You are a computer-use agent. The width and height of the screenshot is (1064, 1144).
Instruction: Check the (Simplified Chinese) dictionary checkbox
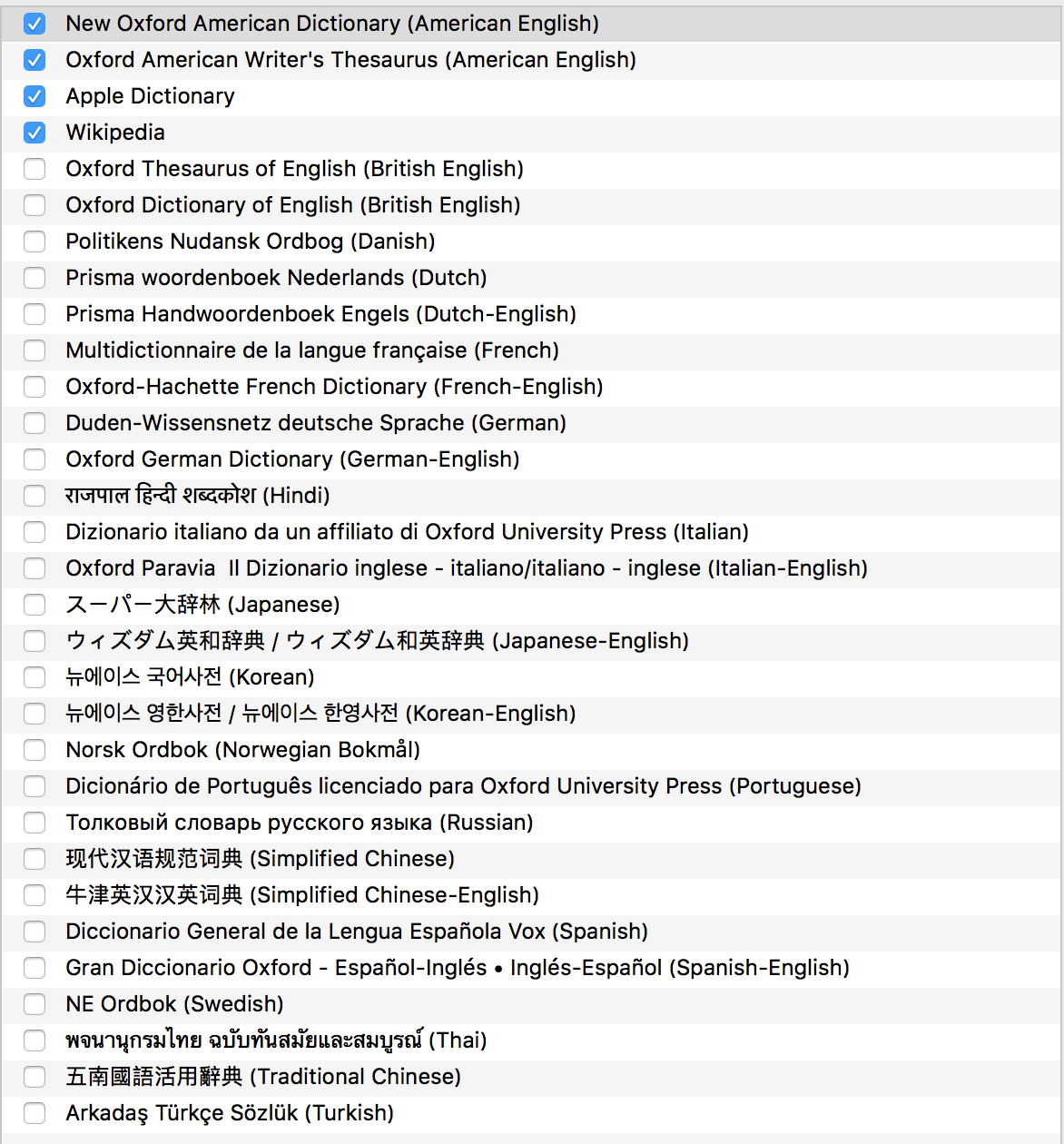coord(34,859)
